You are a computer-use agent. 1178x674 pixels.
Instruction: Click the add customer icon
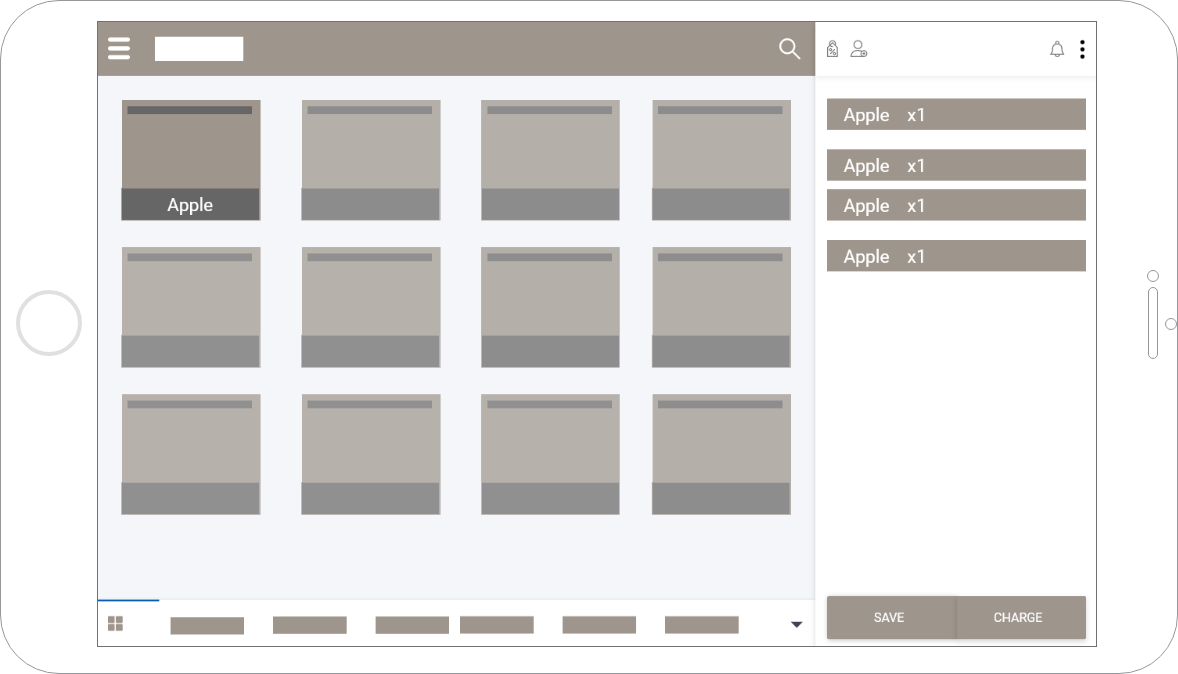tap(858, 49)
